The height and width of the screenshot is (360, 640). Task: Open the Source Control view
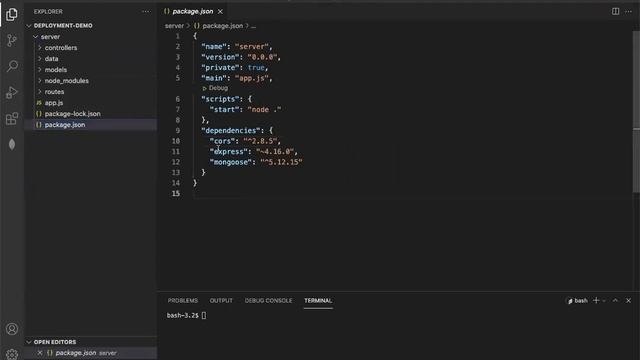coord(12,40)
